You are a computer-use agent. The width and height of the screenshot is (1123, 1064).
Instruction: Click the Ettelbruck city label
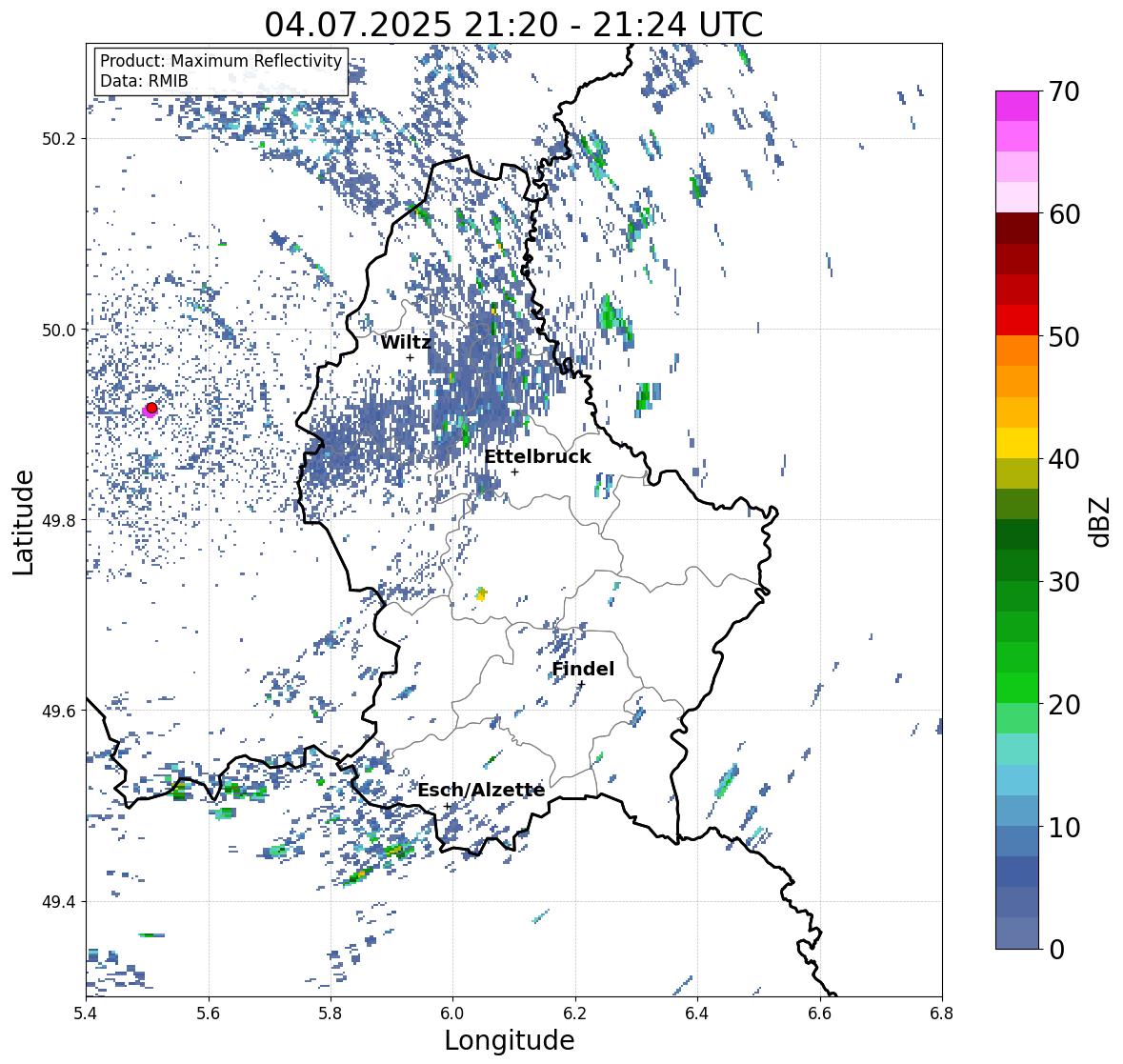537,456
